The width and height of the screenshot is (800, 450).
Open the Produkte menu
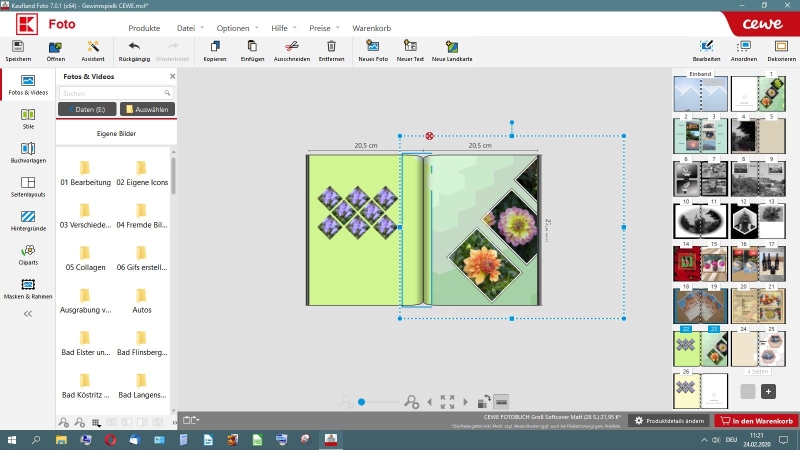click(x=144, y=28)
